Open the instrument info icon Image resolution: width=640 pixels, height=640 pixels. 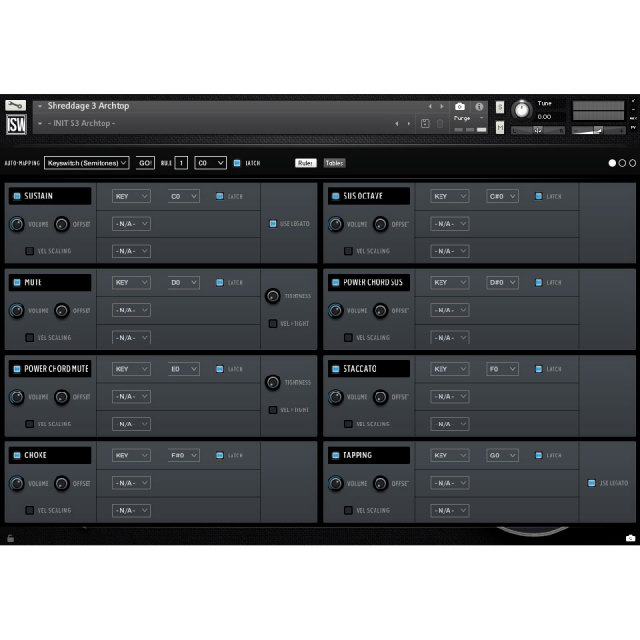479,106
